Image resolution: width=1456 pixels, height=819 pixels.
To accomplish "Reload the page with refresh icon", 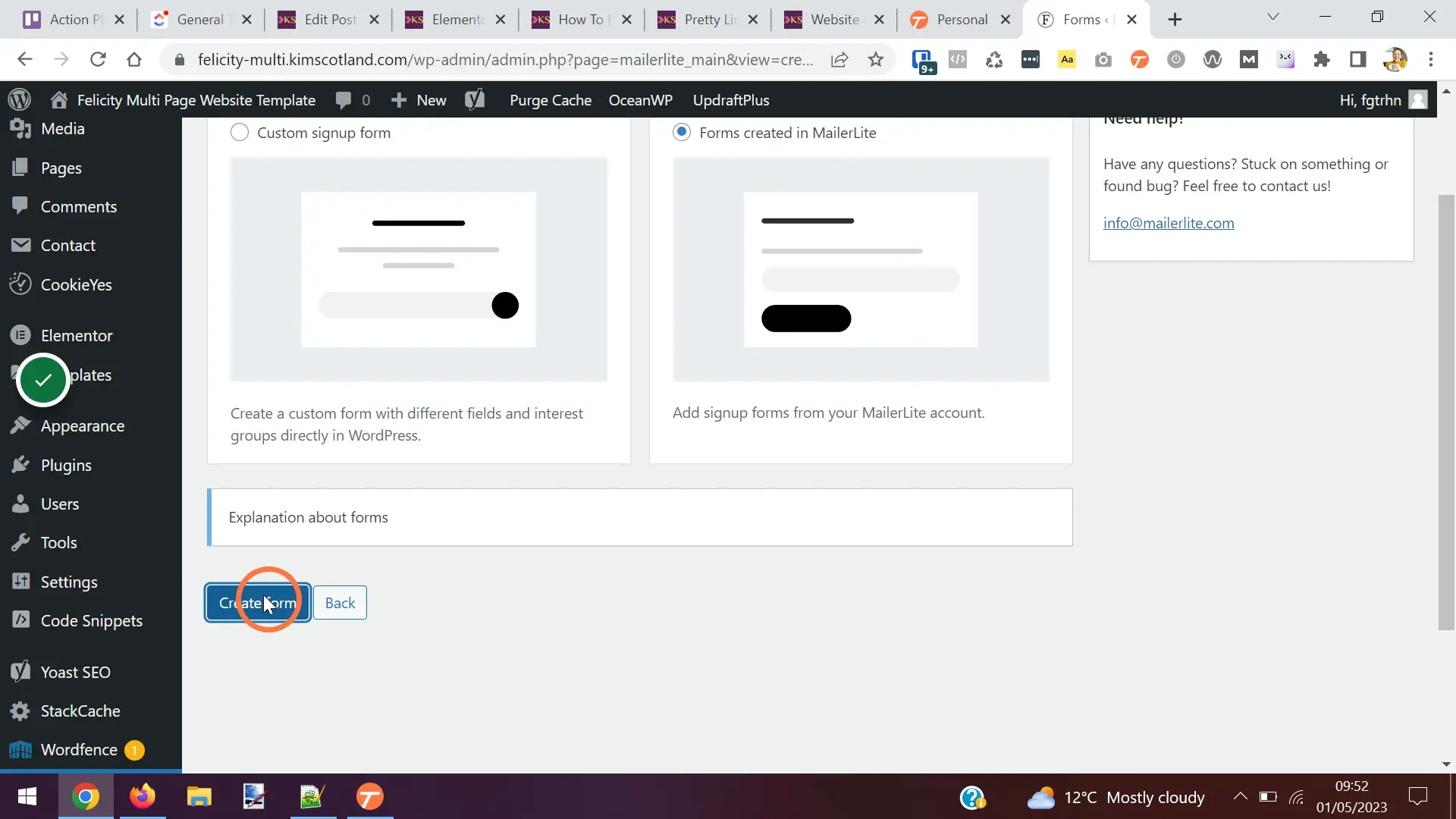I will (98, 59).
